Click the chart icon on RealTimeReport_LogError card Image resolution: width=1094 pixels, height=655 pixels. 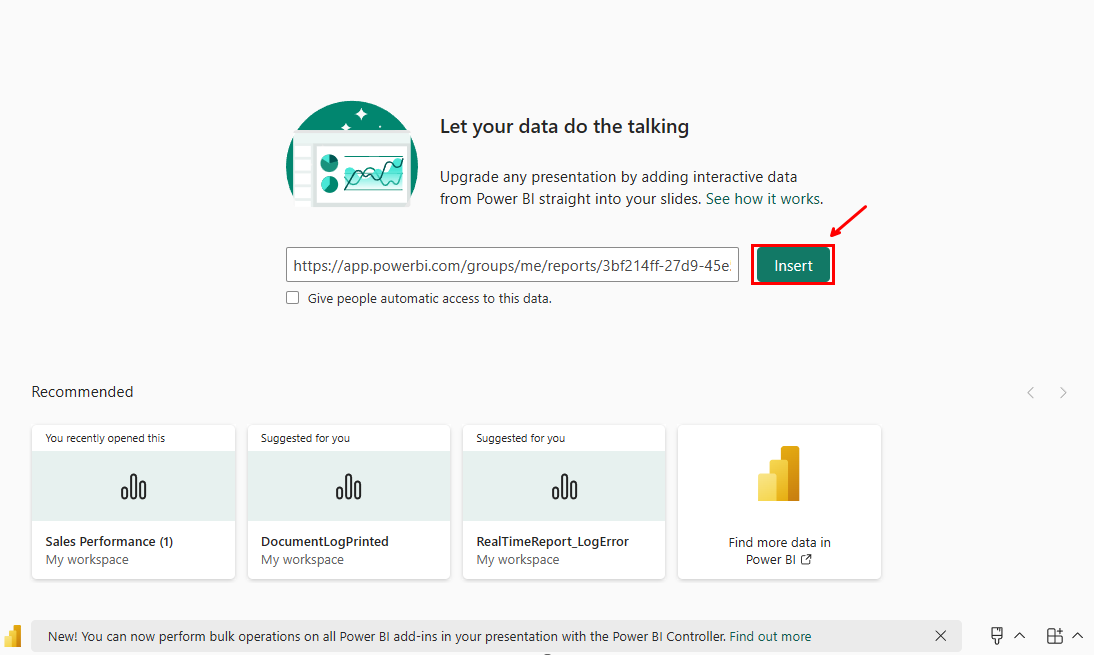563,486
